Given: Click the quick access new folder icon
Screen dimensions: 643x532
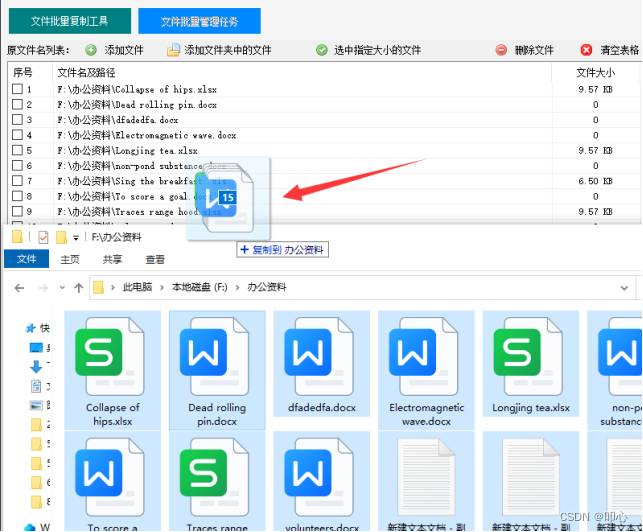Looking at the screenshot, I should [x=61, y=237].
